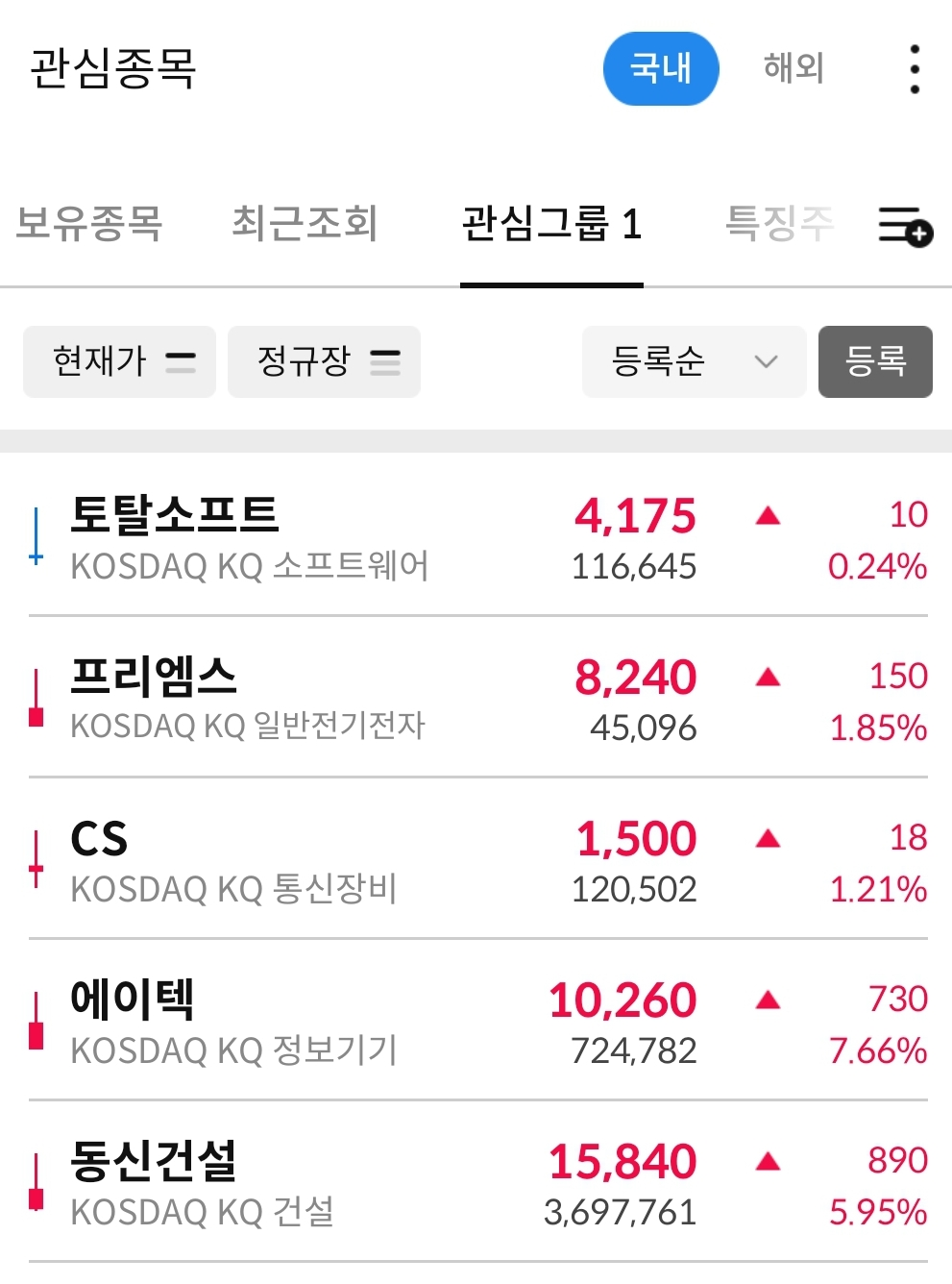The width and height of the screenshot is (952, 1284).
Task: Open the three-dot more options menu
Action: pyautogui.click(x=915, y=69)
